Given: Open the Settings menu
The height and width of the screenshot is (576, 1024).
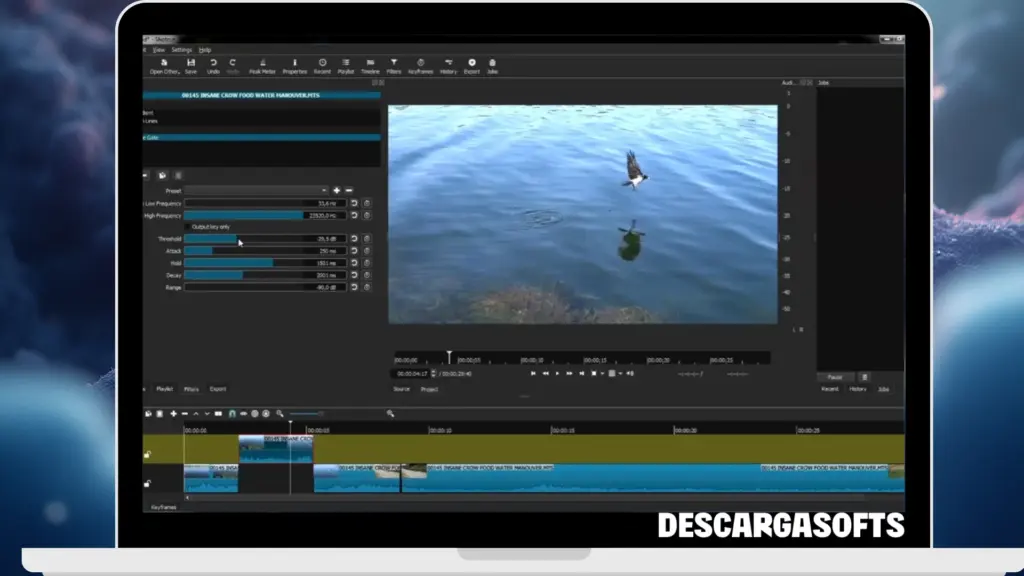Looking at the screenshot, I should tap(180, 48).
